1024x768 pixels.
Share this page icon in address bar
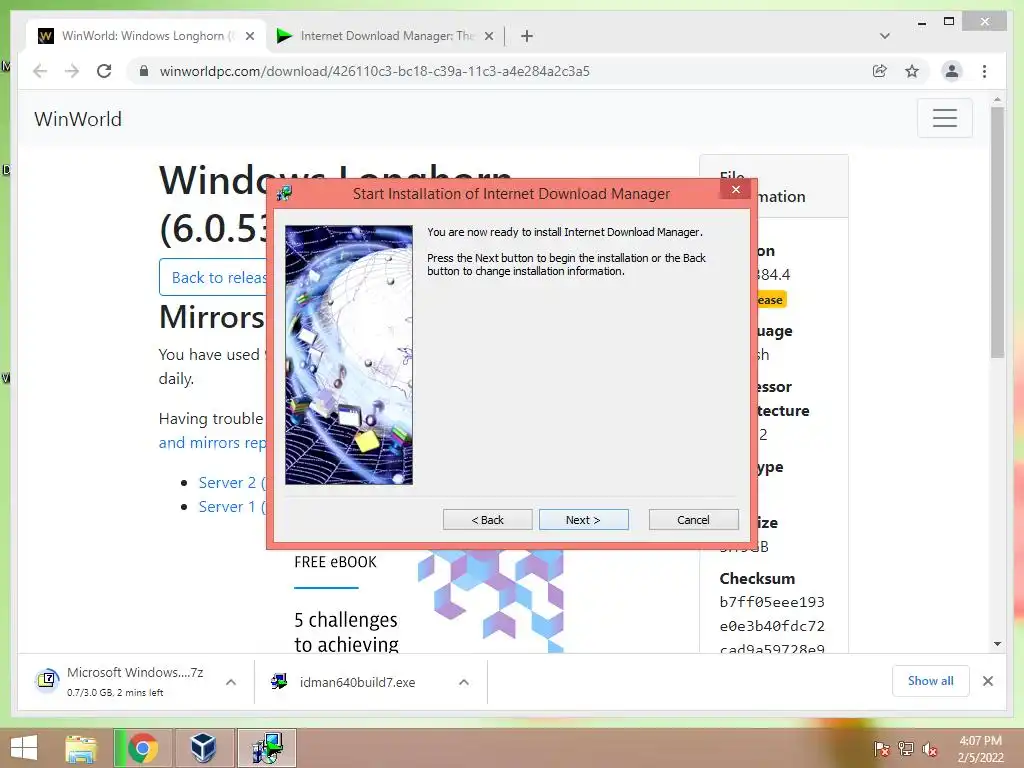tap(880, 71)
